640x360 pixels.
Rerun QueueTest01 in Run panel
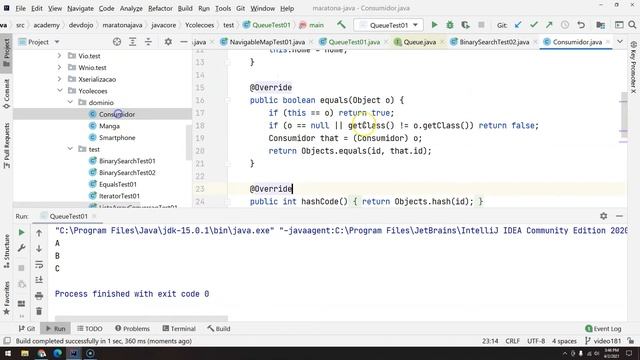21,232
